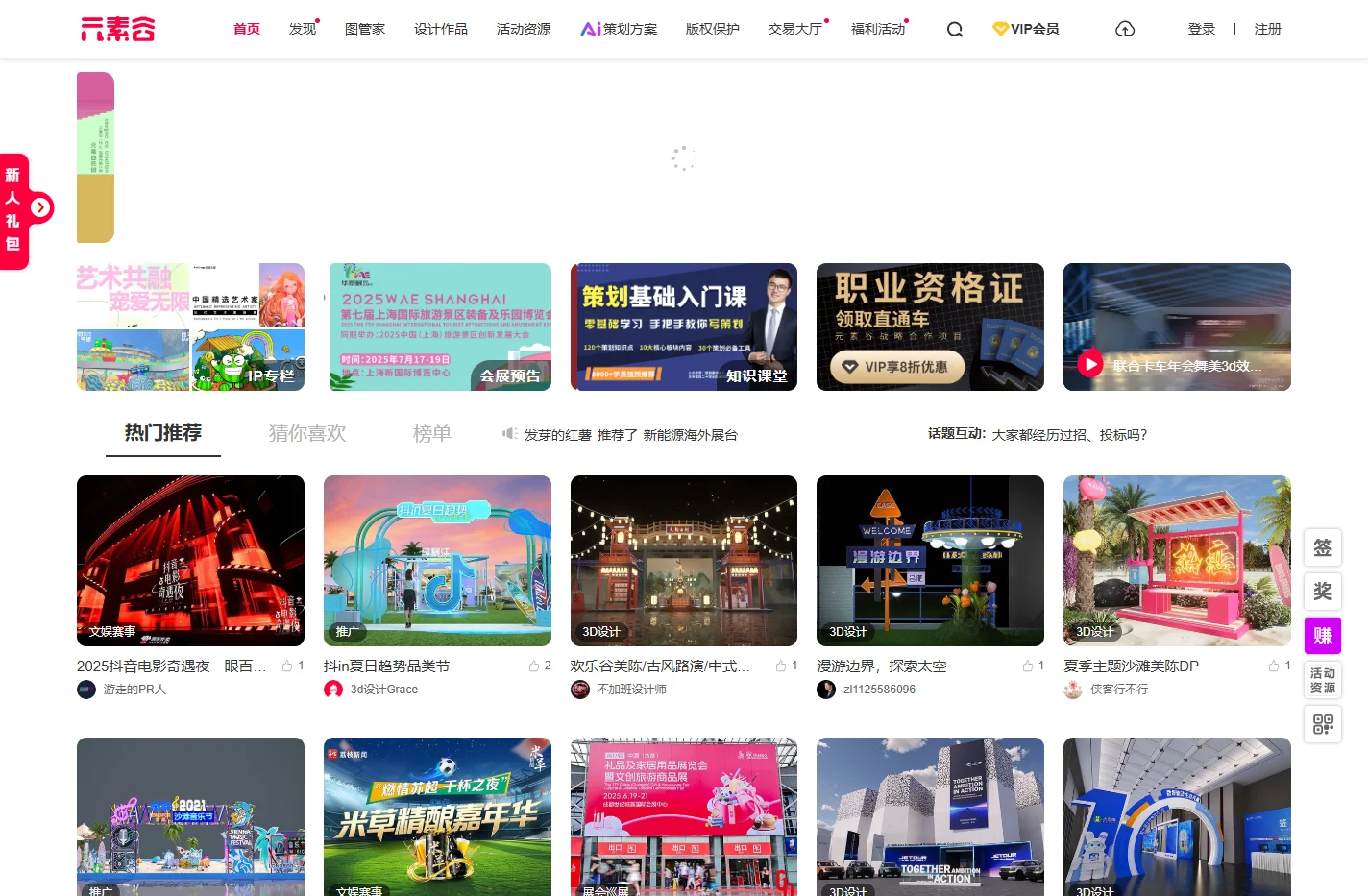Image resolution: width=1368 pixels, height=896 pixels.
Task: Open 版权保护 navigation item
Action: coord(713,29)
